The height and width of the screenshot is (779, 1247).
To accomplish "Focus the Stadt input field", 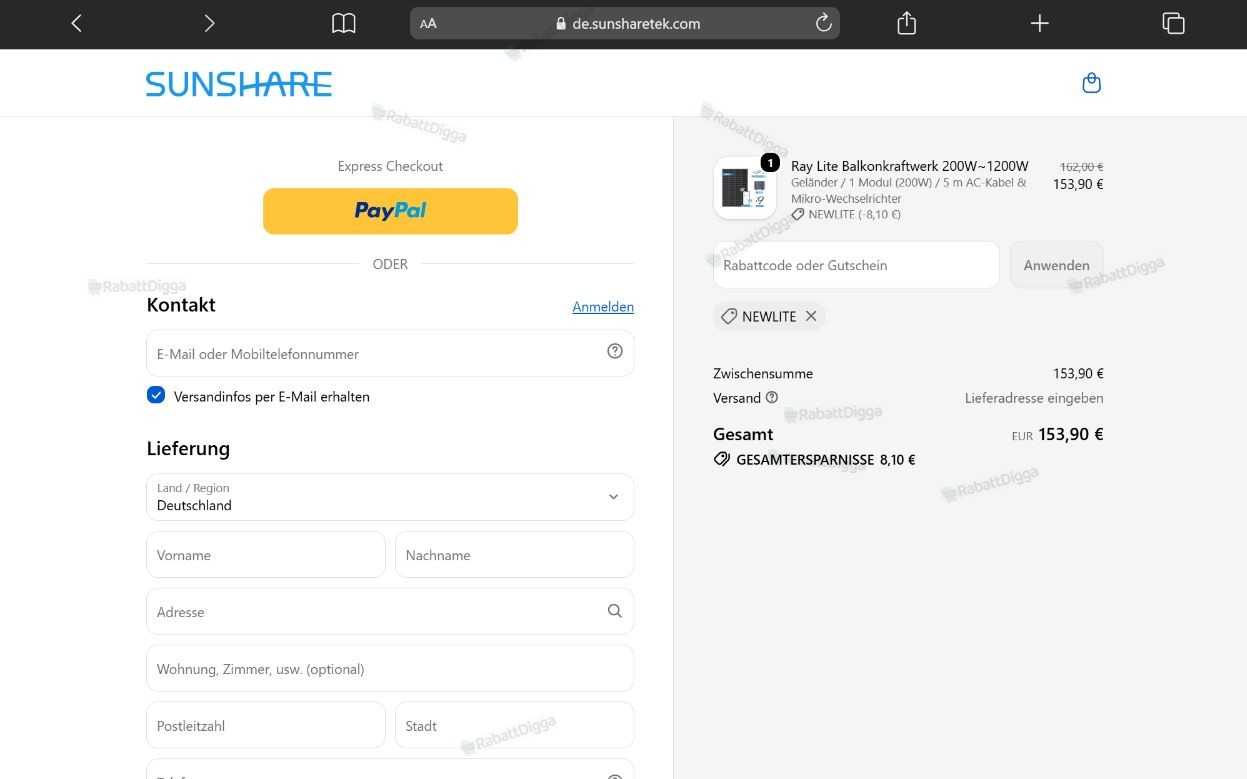I will (515, 725).
